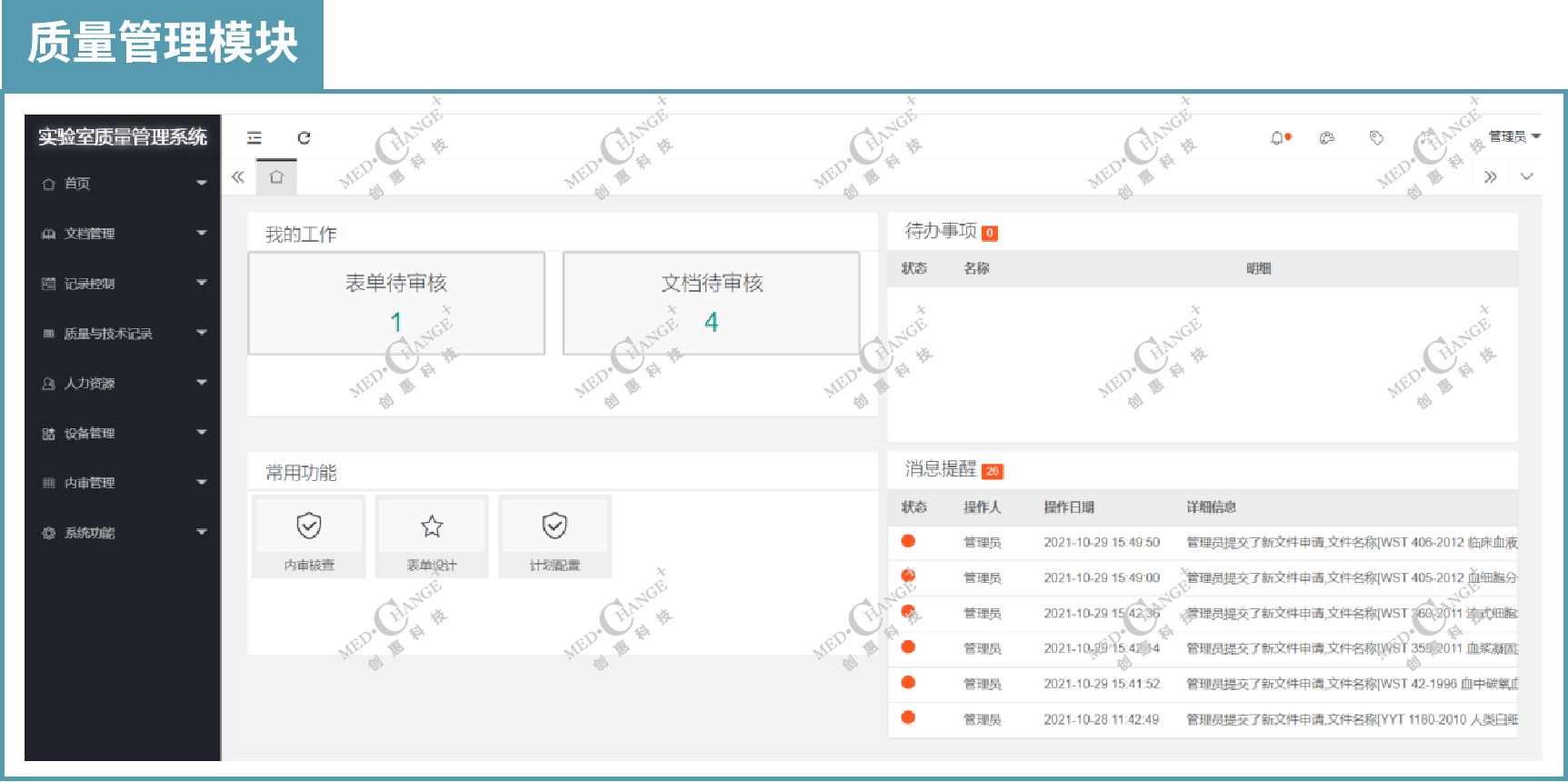Collapse the sidebar with the menu toggle icon
Viewport: 1568px width, 782px height.
[x=255, y=138]
